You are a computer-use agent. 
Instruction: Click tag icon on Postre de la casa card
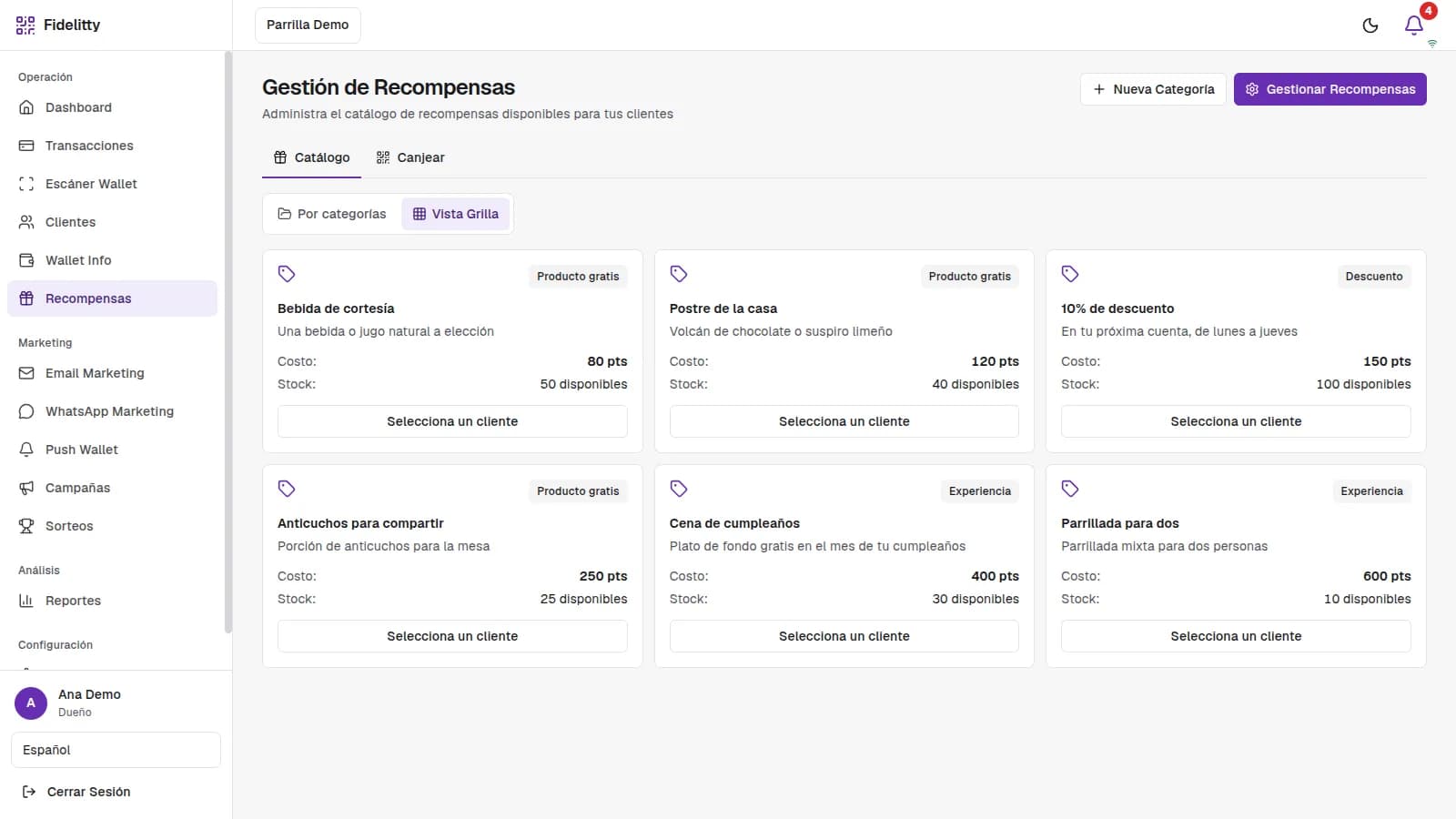(679, 274)
